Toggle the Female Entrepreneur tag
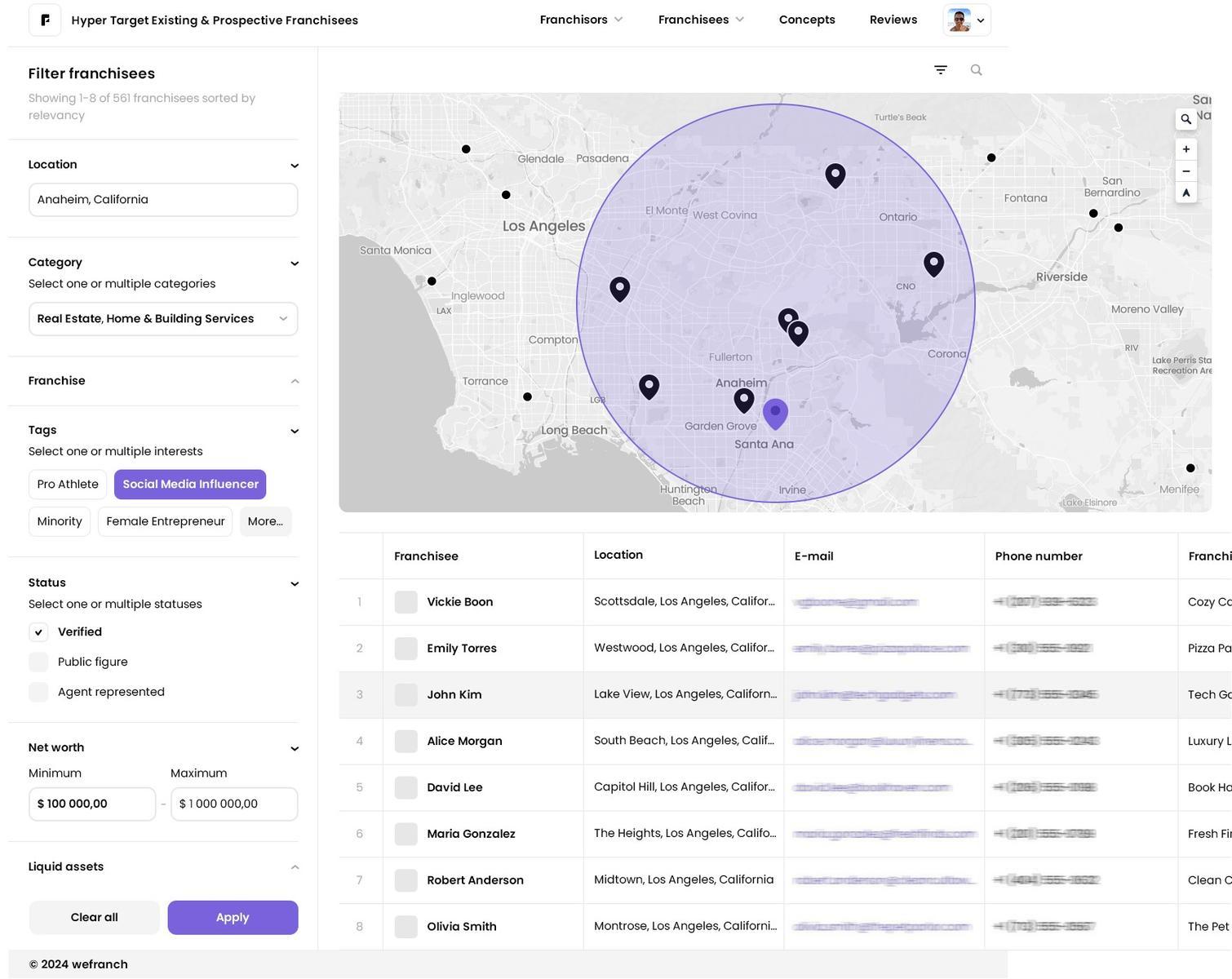Image resolution: width=1232 pixels, height=979 pixels. click(x=166, y=522)
